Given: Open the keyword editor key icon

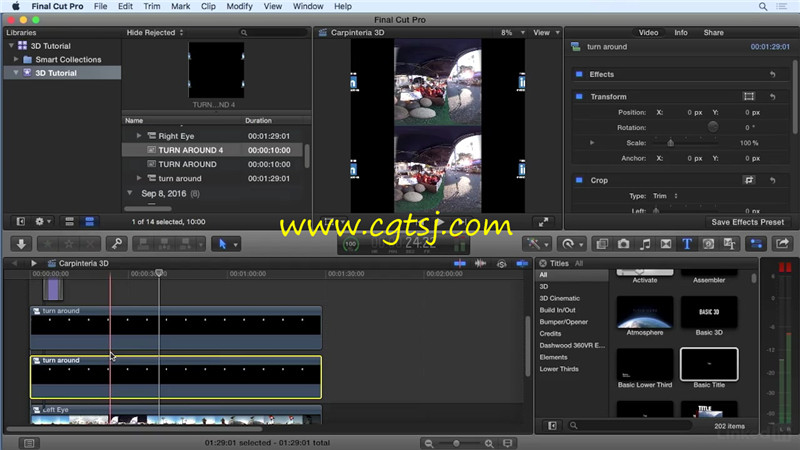Looking at the screenshot, I should [x=117, y=244].
